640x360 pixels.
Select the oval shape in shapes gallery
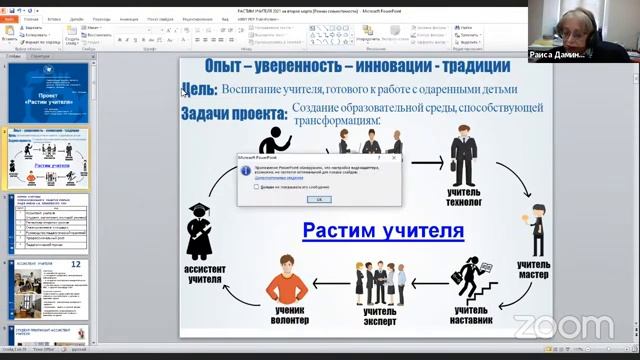339,28
